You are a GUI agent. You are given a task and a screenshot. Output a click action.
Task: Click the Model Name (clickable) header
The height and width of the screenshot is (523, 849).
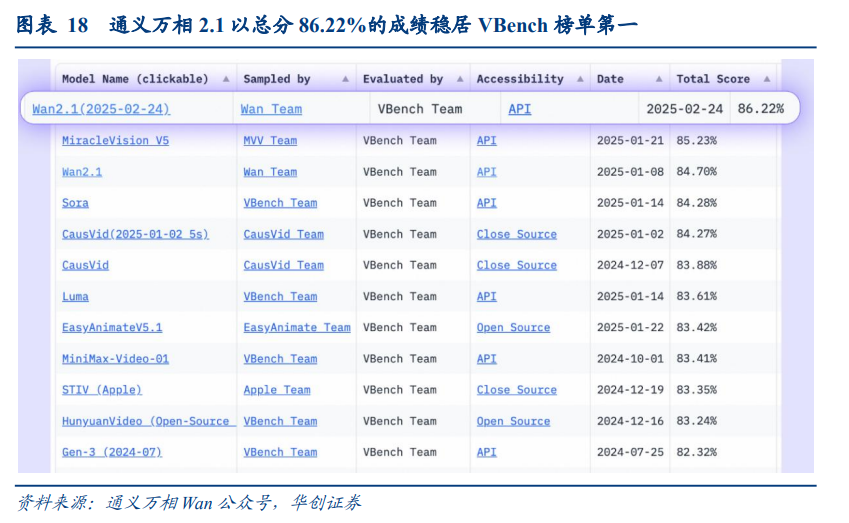pyautogui.click(x=135, y=79)
